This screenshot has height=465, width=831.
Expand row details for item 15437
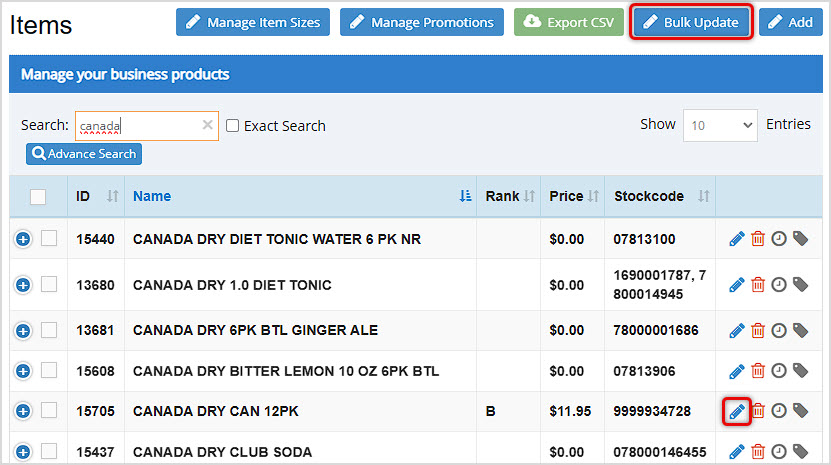click(x=23, y=452)
